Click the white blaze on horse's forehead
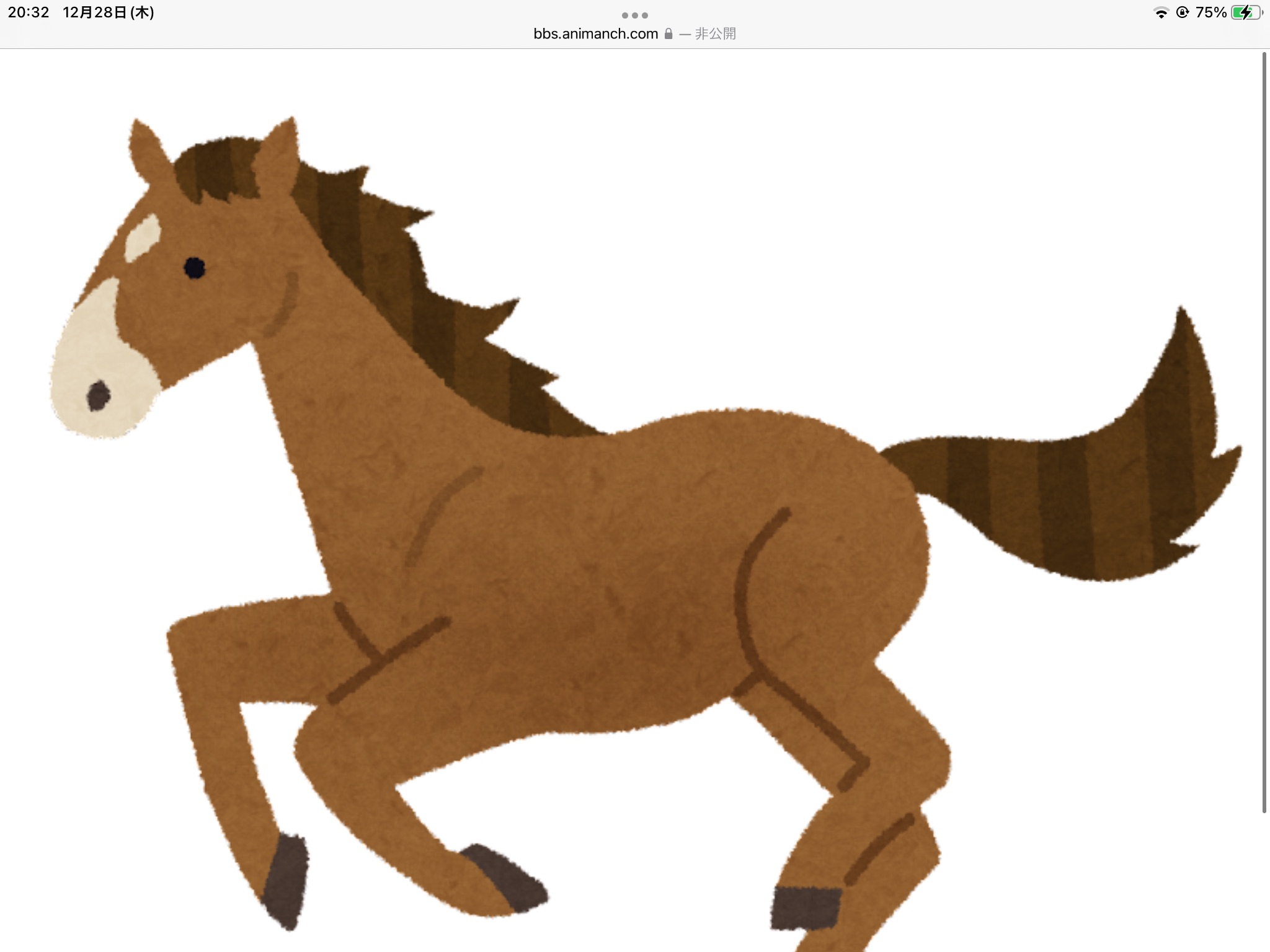The image size is (1270, 952). 143,238
